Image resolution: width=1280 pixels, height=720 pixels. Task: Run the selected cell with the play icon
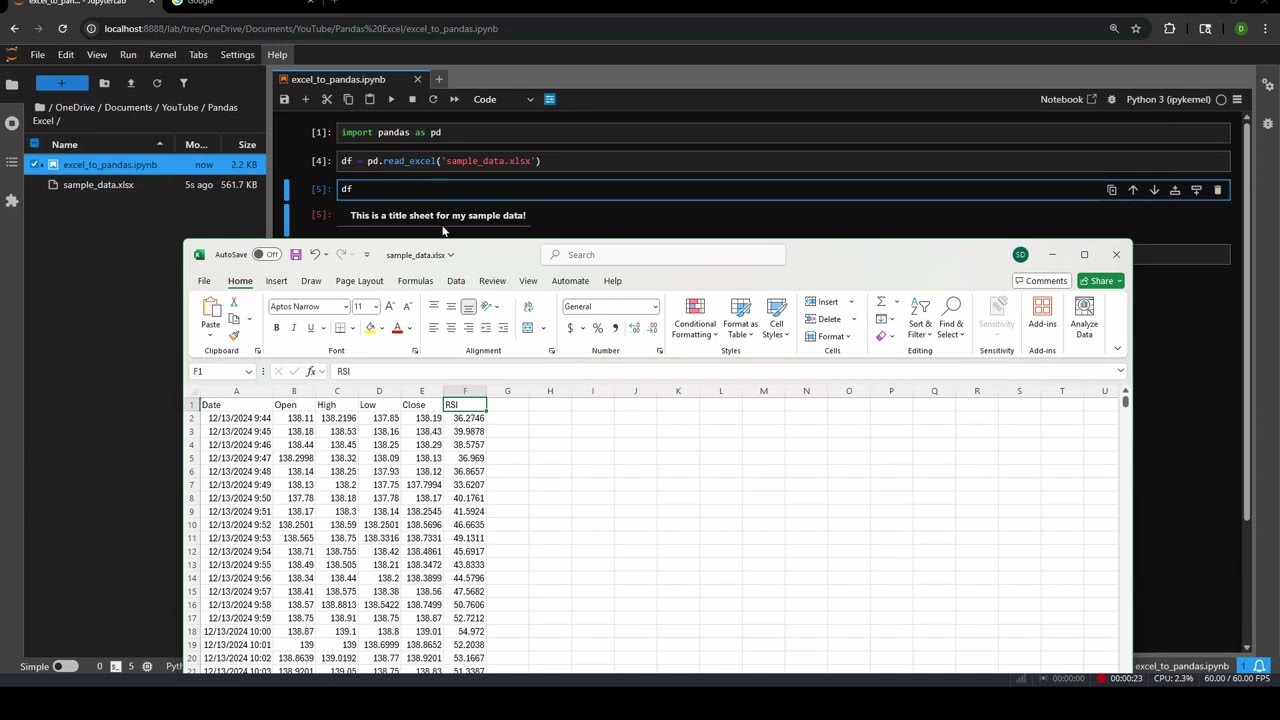391,99
